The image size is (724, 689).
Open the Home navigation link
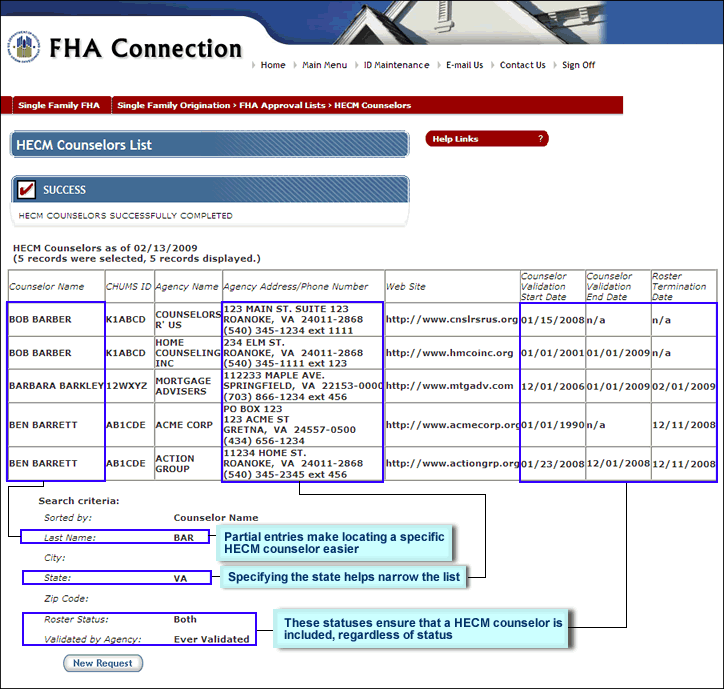(x=273, y=65)
